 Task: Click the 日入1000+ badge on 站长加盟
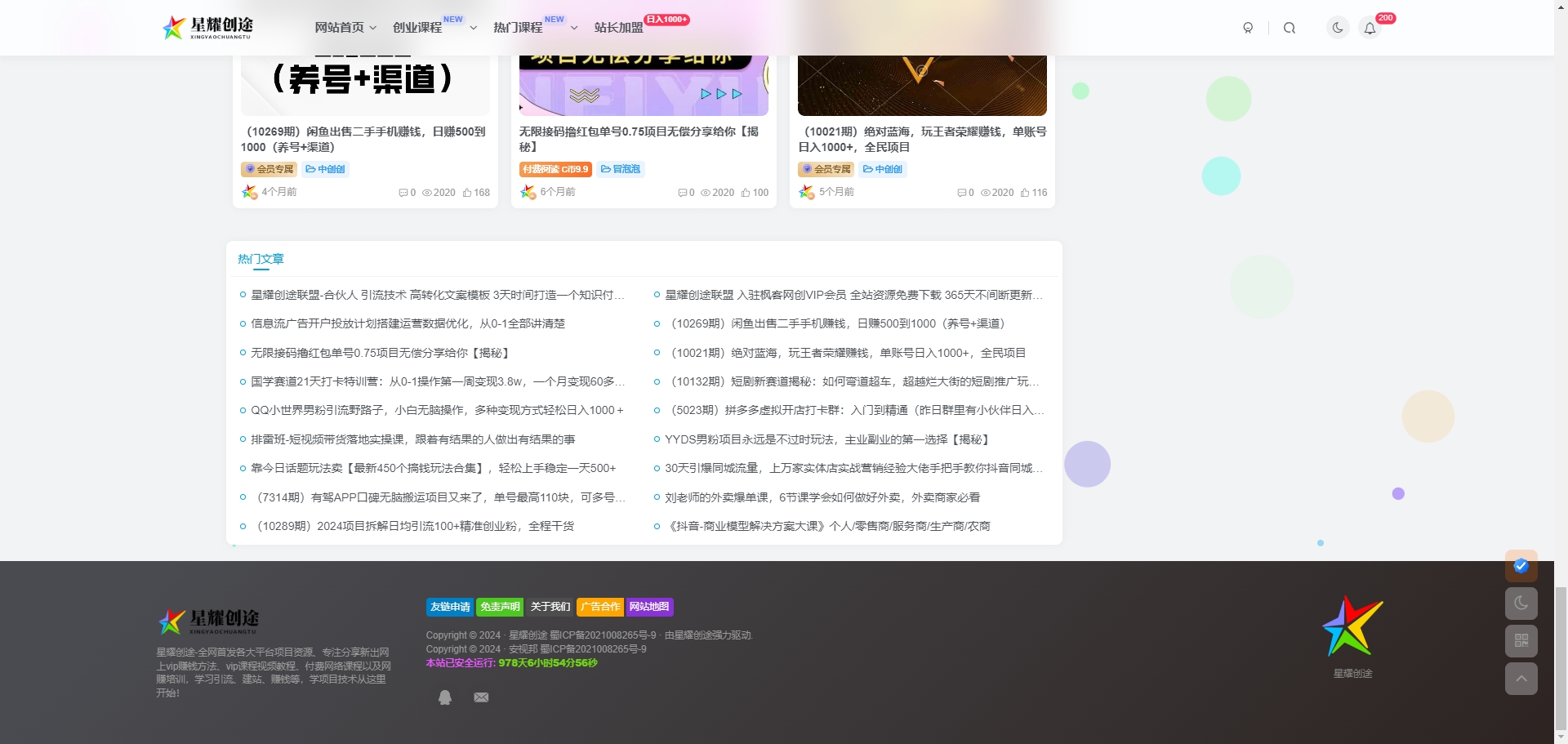click(x=667, y=19)
